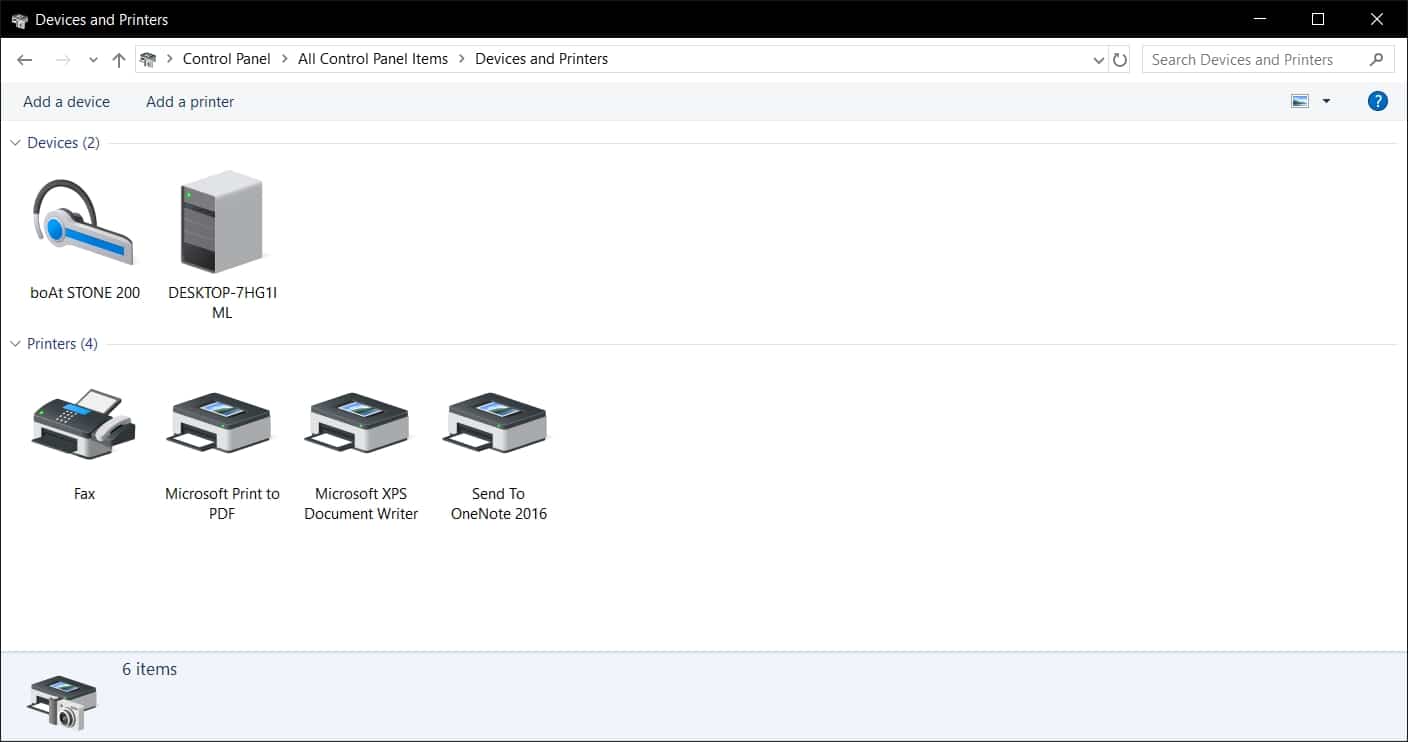1408x742 pixels.
Task: Select the Fax printer icon
Action: 84,424
